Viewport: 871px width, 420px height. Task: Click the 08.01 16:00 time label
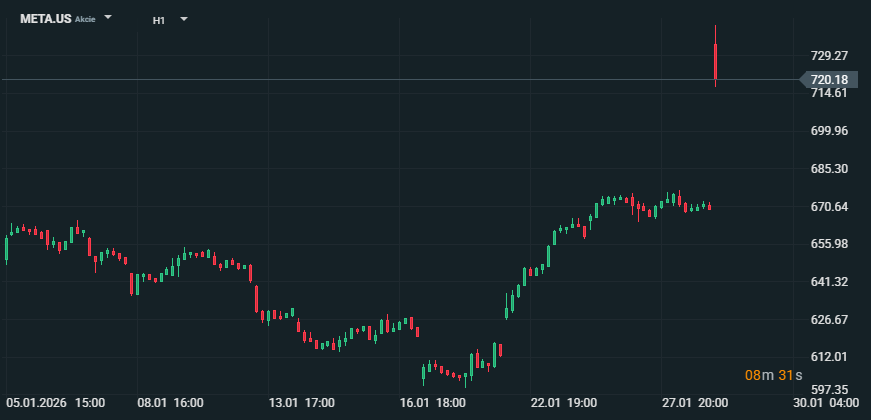[170, 403]
